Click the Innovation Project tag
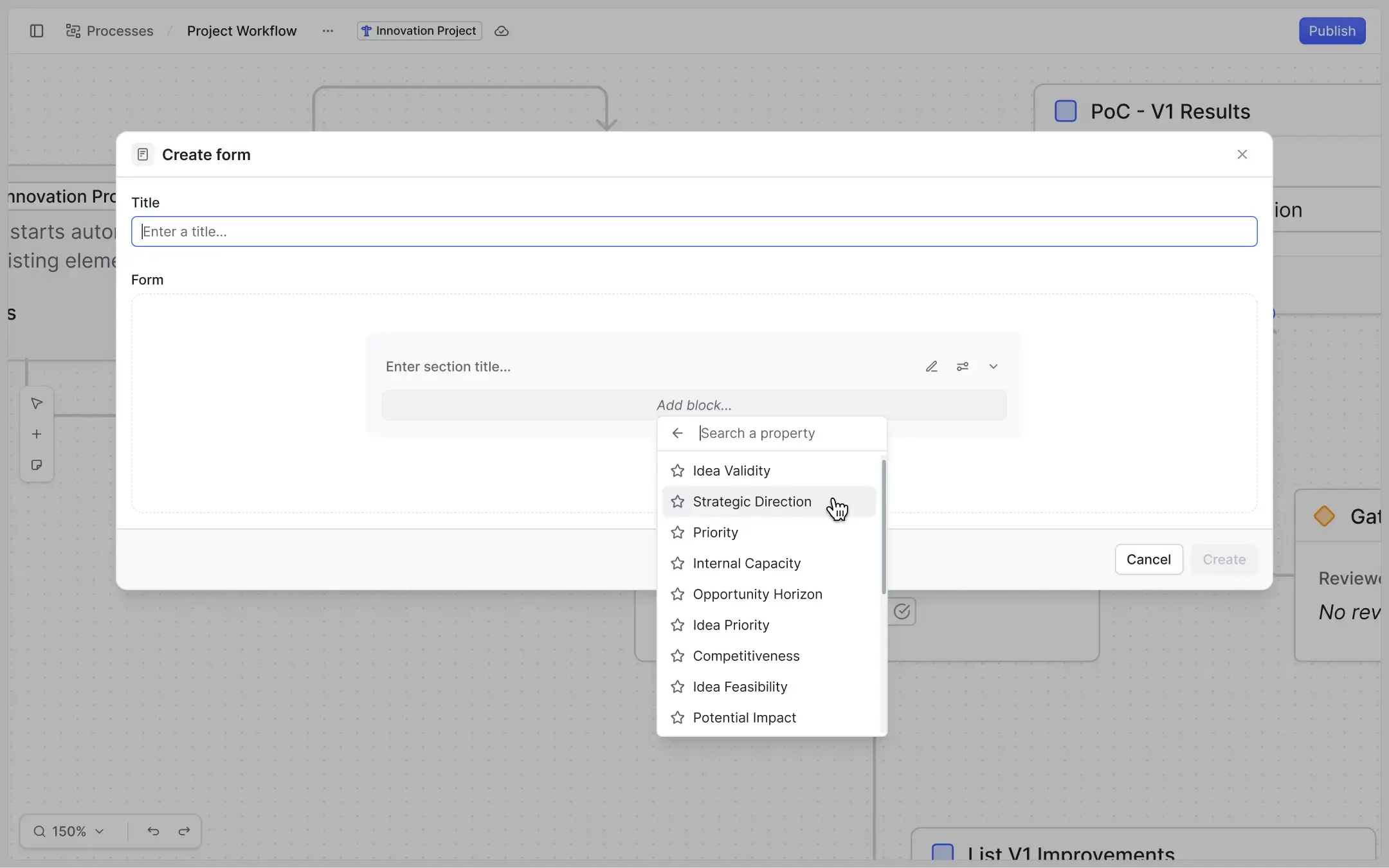The width and height of the screenshot is (1389, 868). coord(419,31)
